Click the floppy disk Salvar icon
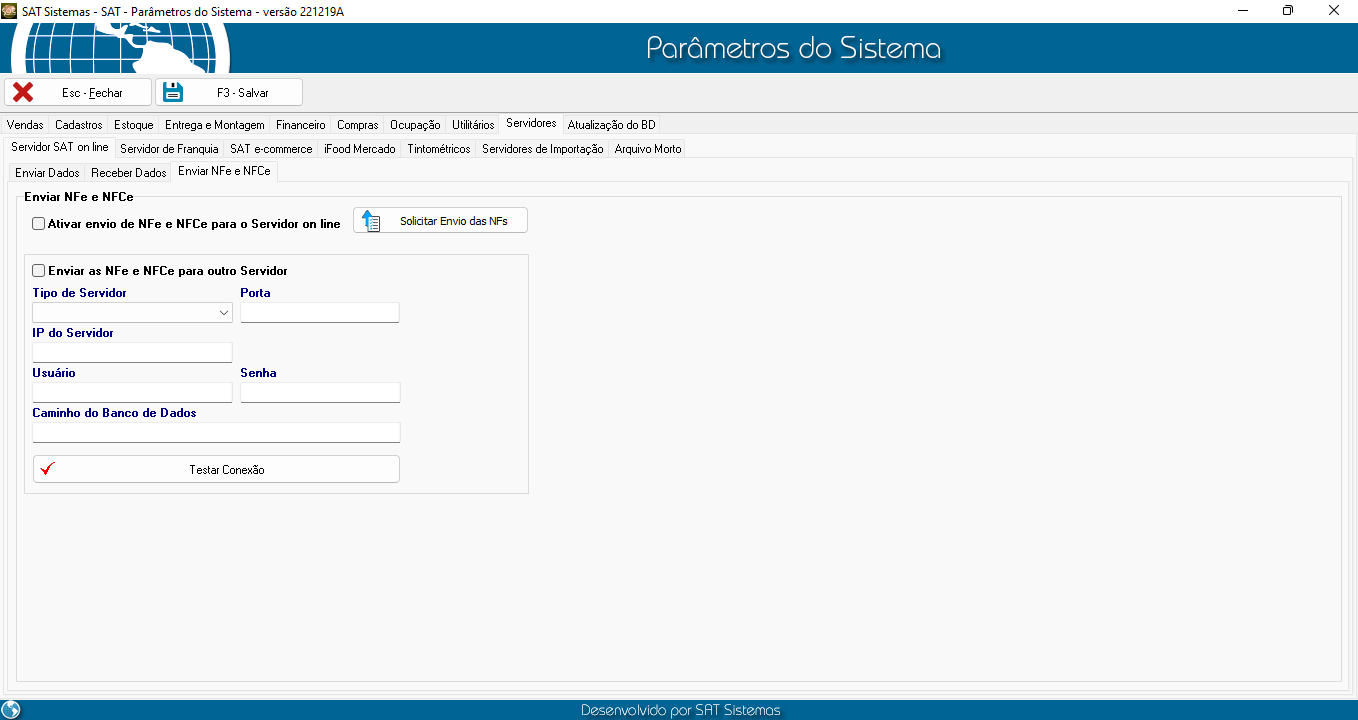The height and width of the screenshot is (720, 1358). 173,92
